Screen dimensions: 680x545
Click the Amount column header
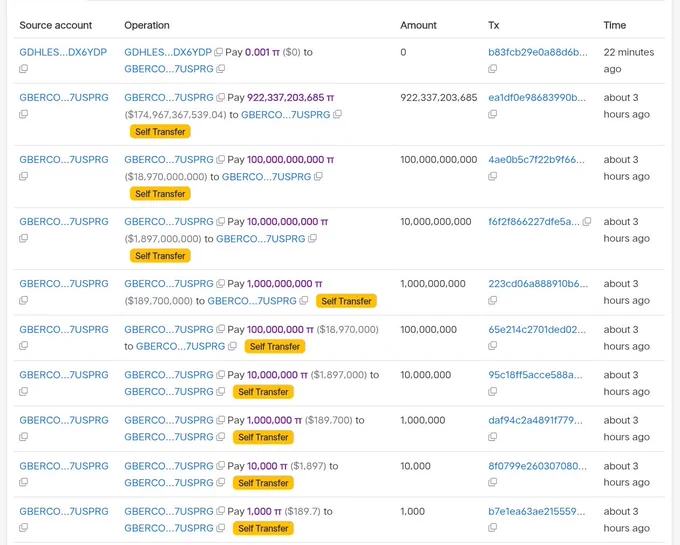(x=418, y=25)
